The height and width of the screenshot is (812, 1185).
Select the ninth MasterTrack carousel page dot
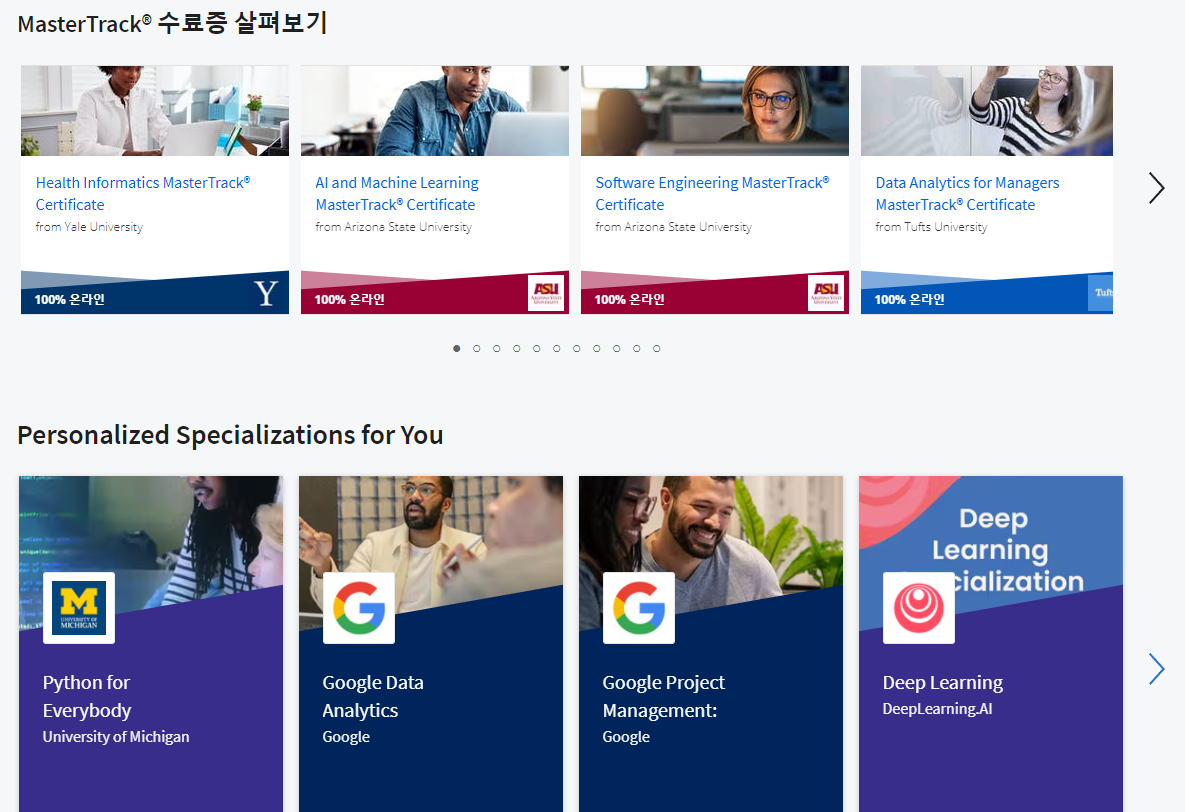pyautogui.click(x=617, y=349)
